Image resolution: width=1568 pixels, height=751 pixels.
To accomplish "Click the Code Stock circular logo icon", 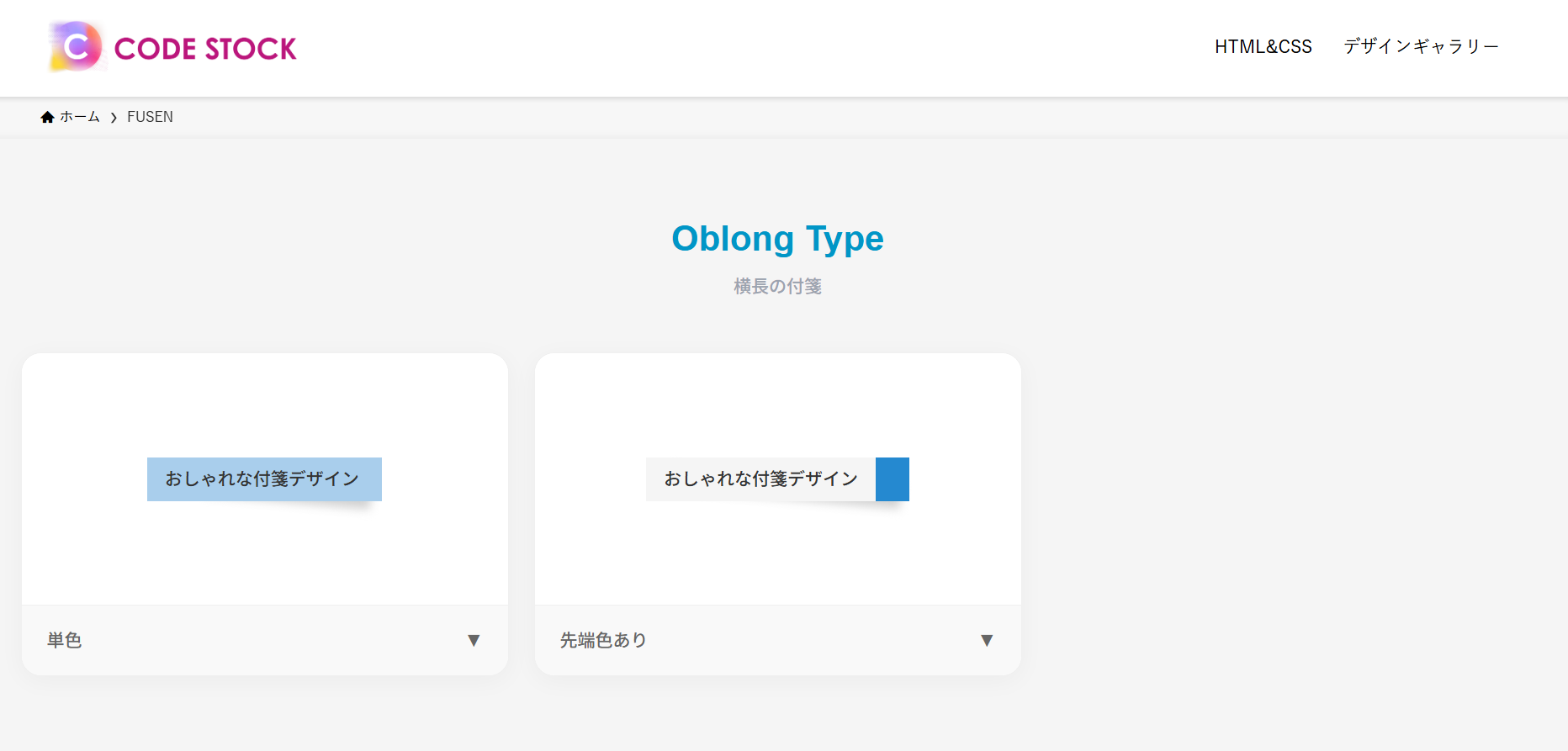I will coord(76,47).
